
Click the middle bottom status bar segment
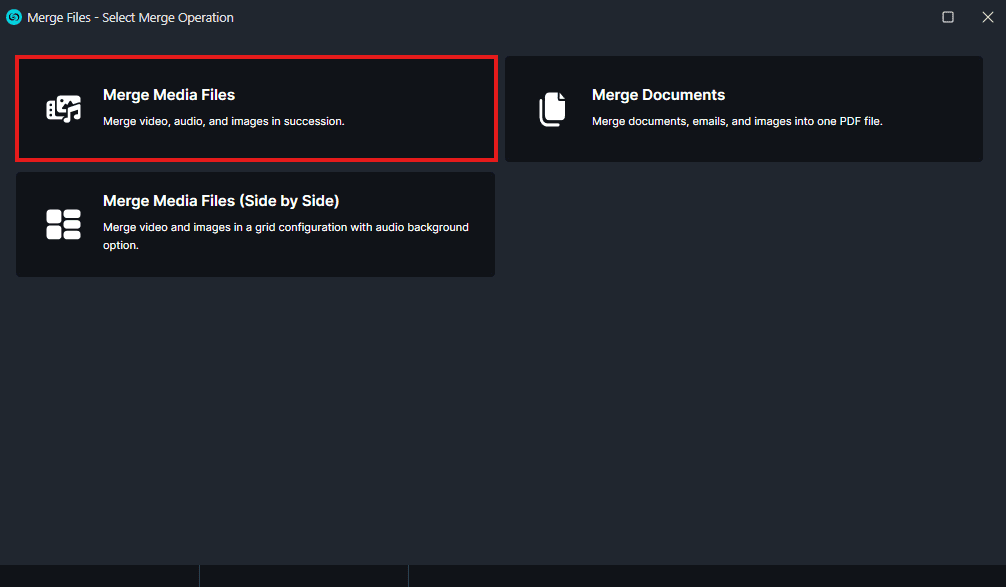click(303, 576)
